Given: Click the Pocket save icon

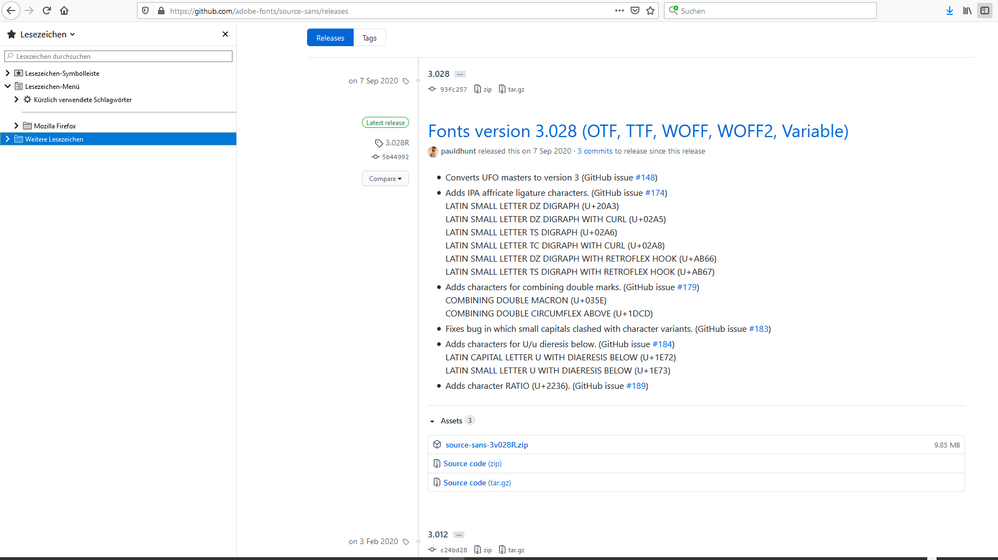Looking at the screenshot, I should tap(635, 11).
